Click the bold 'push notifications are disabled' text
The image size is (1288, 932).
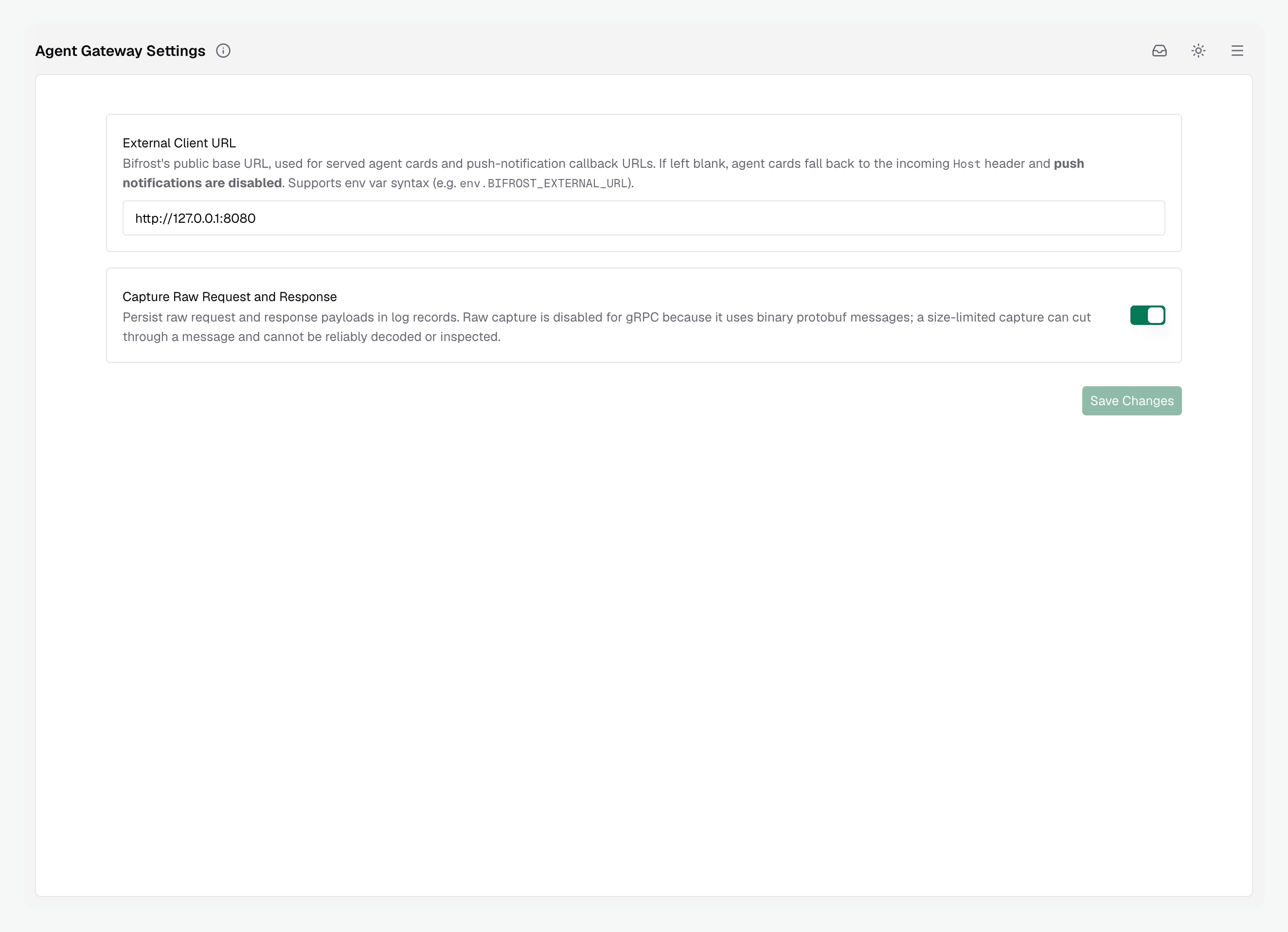coord(603,173)
